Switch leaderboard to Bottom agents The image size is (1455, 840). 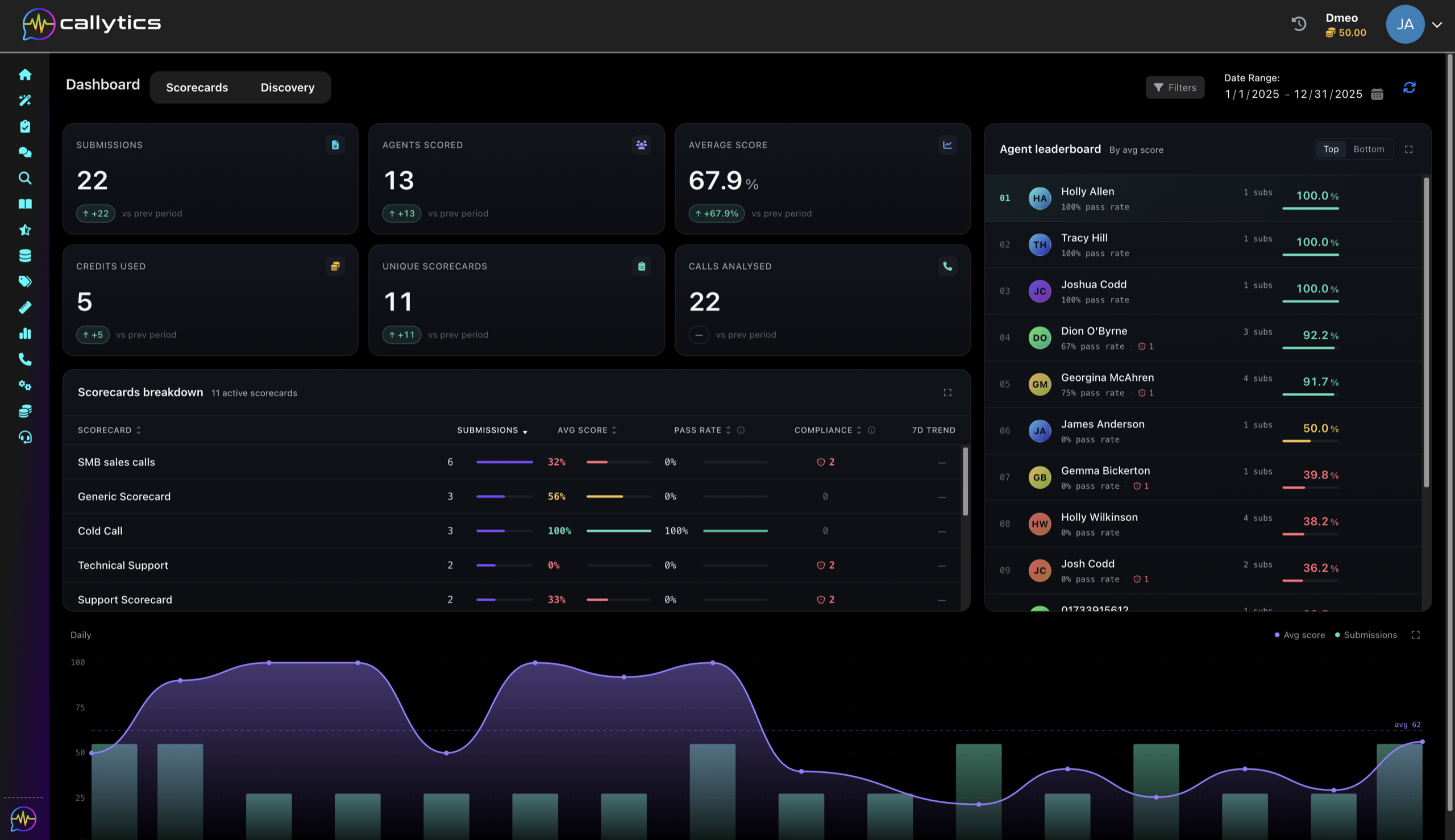[x=1369, y=149]
